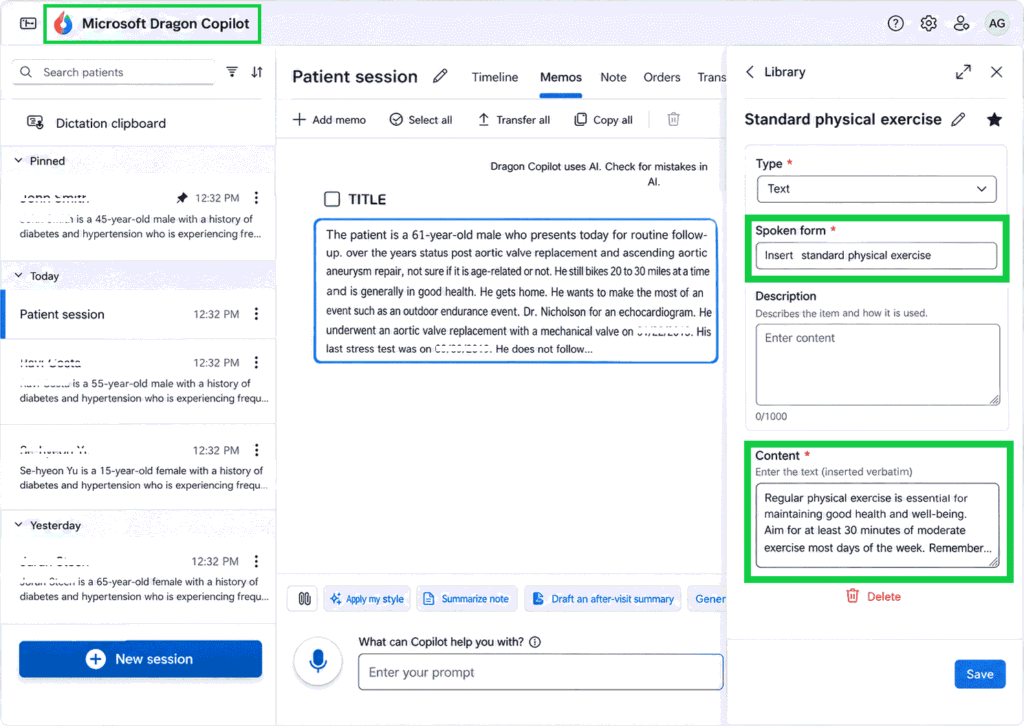Click the Enter your prompt field

coord(541,672)
